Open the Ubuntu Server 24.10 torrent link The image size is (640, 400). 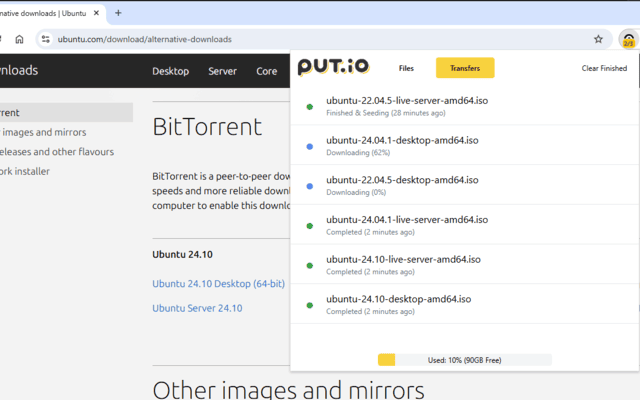pyautogui.click(x=197, y=308)
